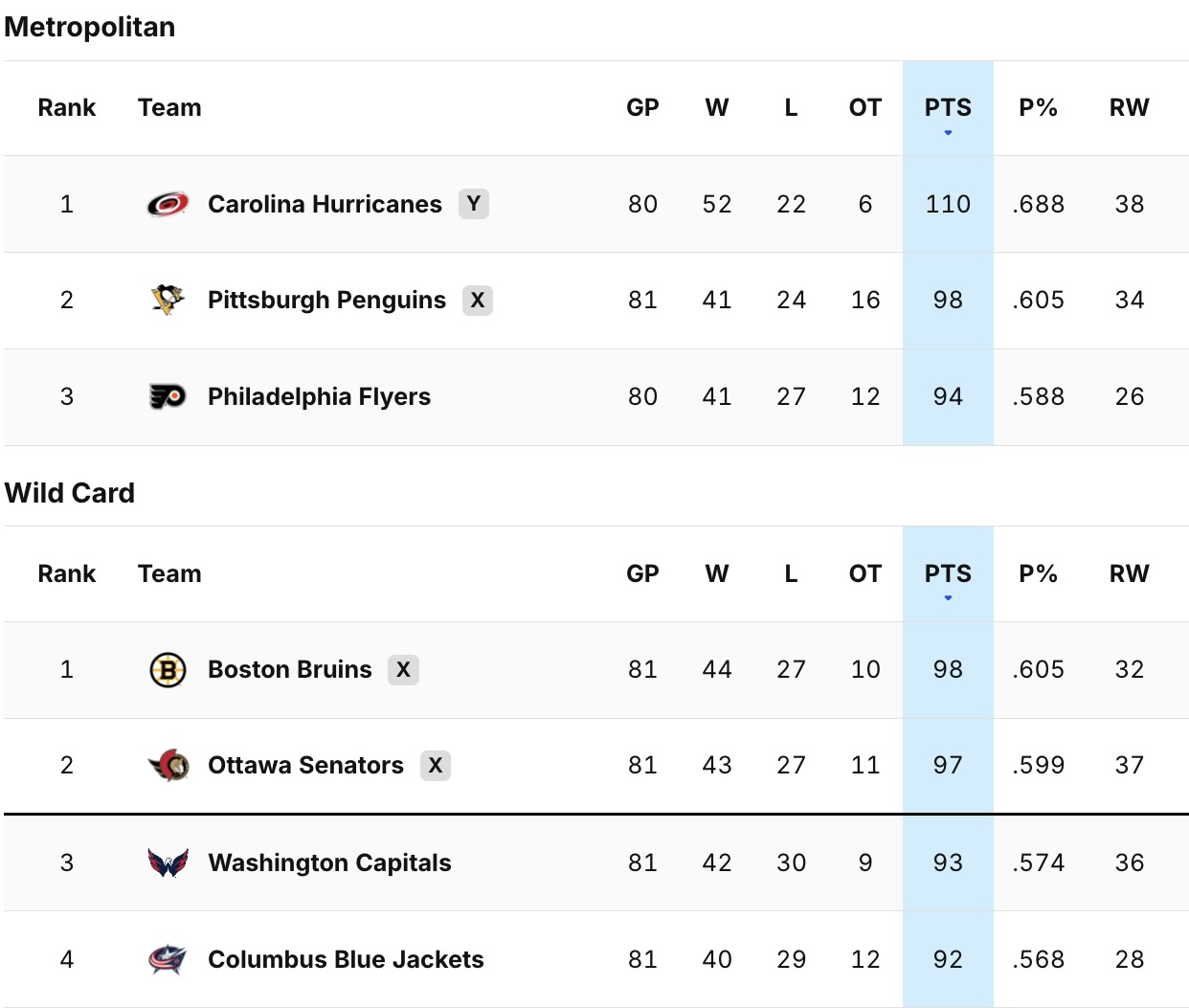
Task: Sort Wild Card table by PTS column
Action: point(947,573)
